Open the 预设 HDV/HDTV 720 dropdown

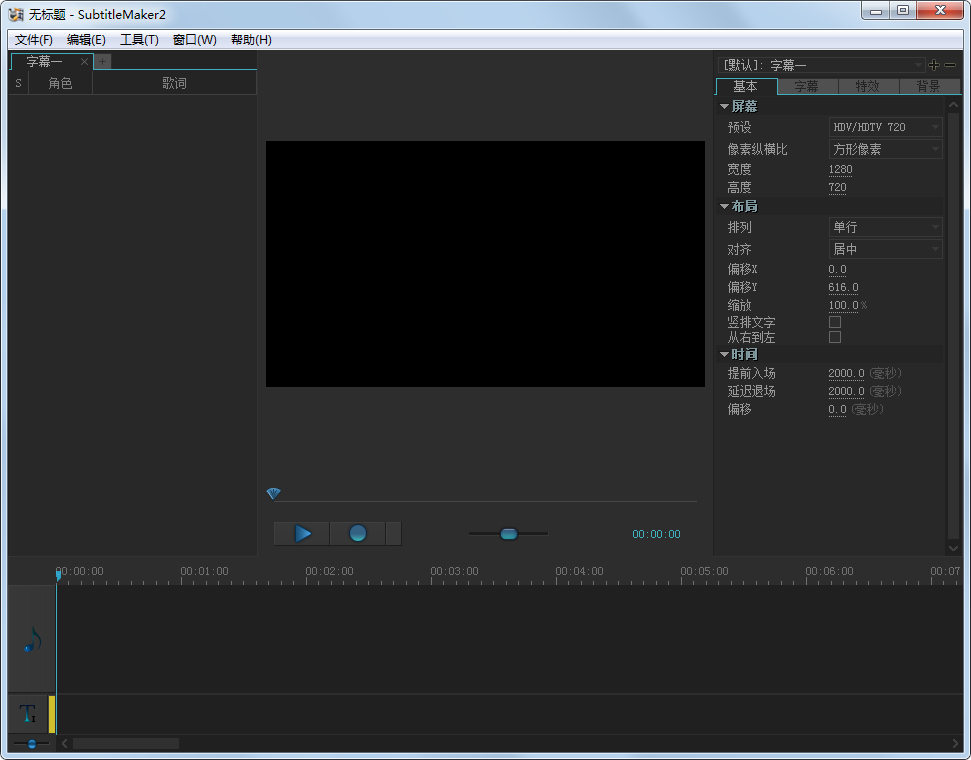[x=885, y=128]
